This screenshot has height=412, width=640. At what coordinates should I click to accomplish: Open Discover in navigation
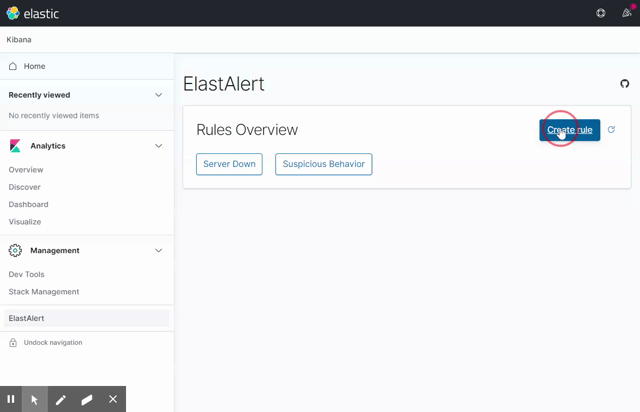24,187
